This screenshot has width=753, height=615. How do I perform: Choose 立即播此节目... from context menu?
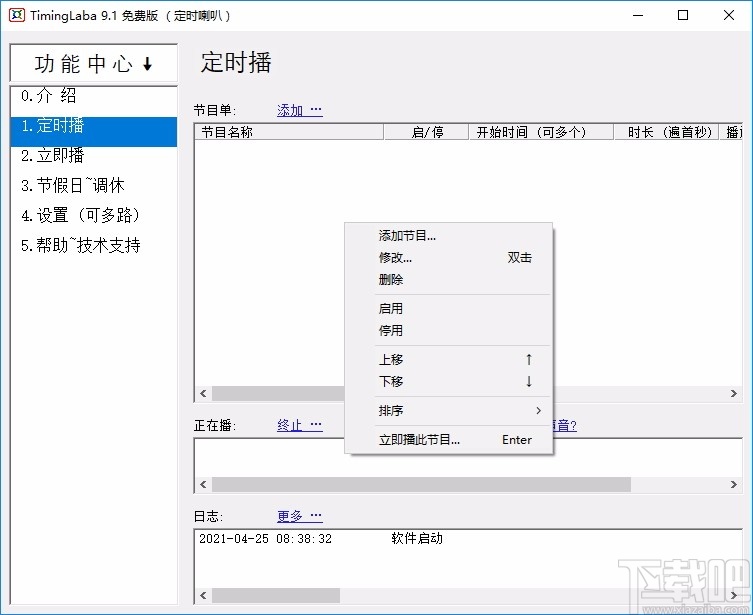click(449, 440)
